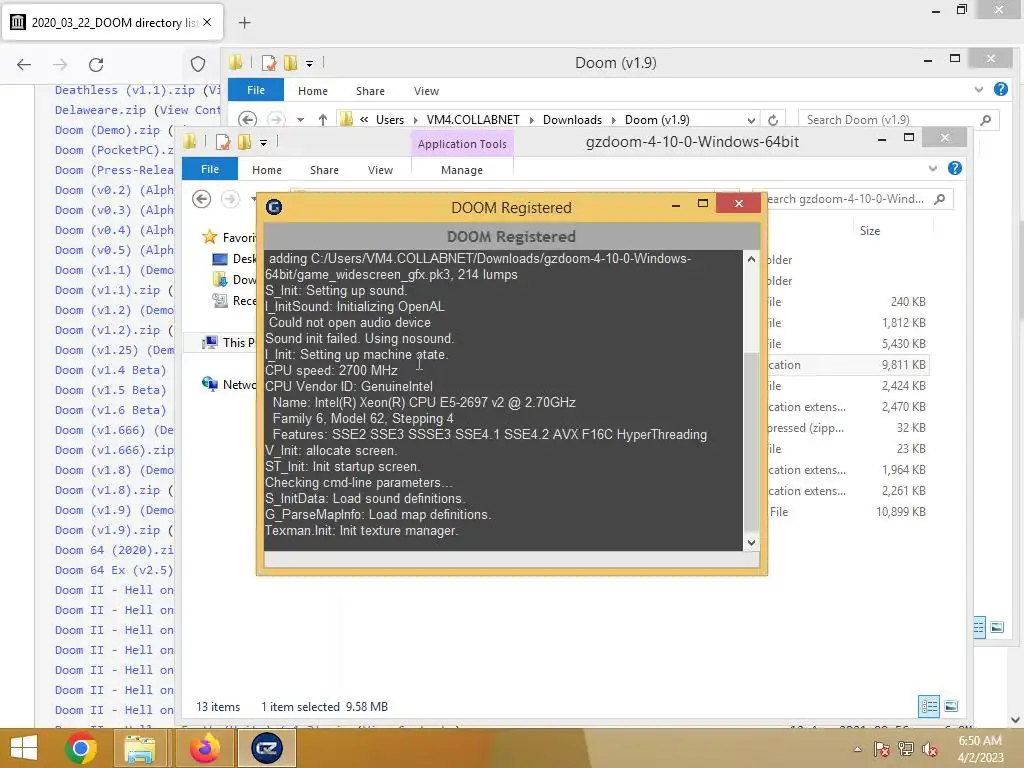The height and width of the screenshot is (768, 1024).
Task: Click refresh button in Doom (v1.9) address bar
Action: (773, 120)
